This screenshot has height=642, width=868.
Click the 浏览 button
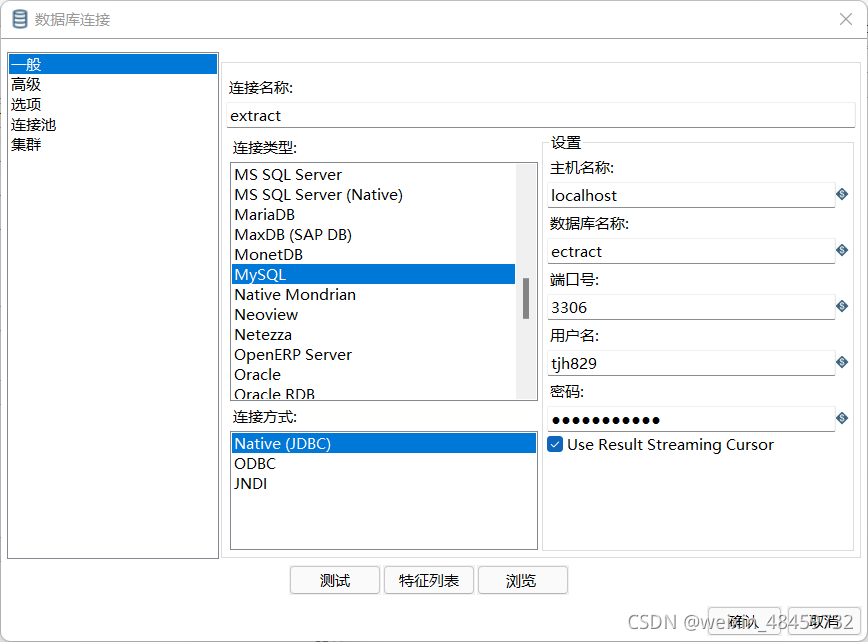tap(523, 581)
